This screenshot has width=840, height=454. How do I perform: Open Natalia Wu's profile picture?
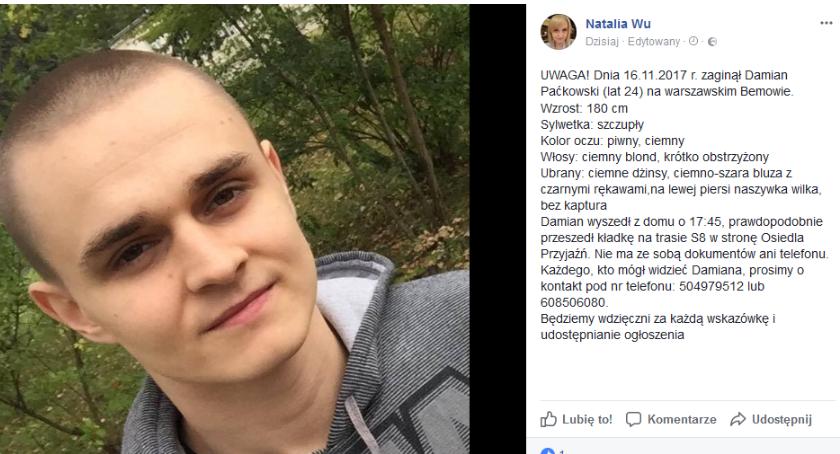(x=558, y=32)
